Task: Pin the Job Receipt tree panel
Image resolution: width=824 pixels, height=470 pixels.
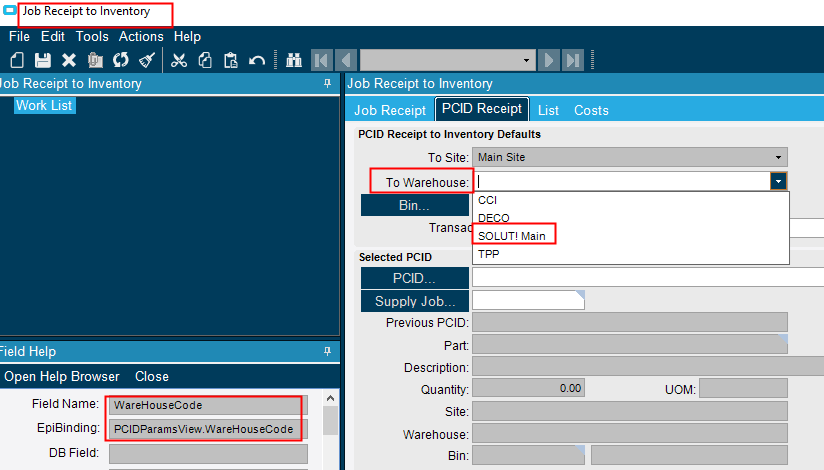Action: pos(327,84)
